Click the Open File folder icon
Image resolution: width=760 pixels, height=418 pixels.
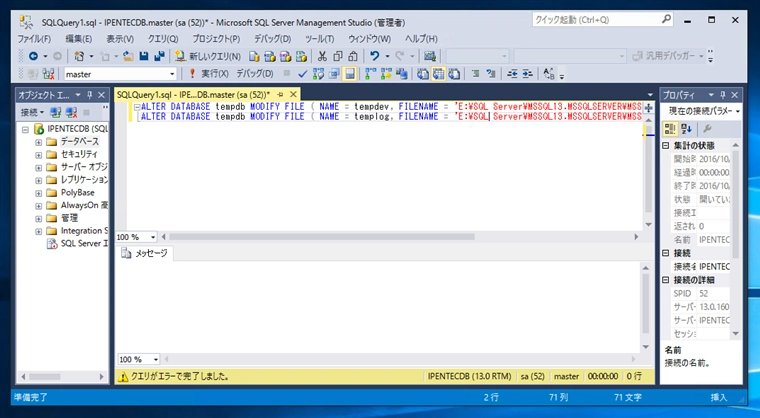tap(128, 56)
